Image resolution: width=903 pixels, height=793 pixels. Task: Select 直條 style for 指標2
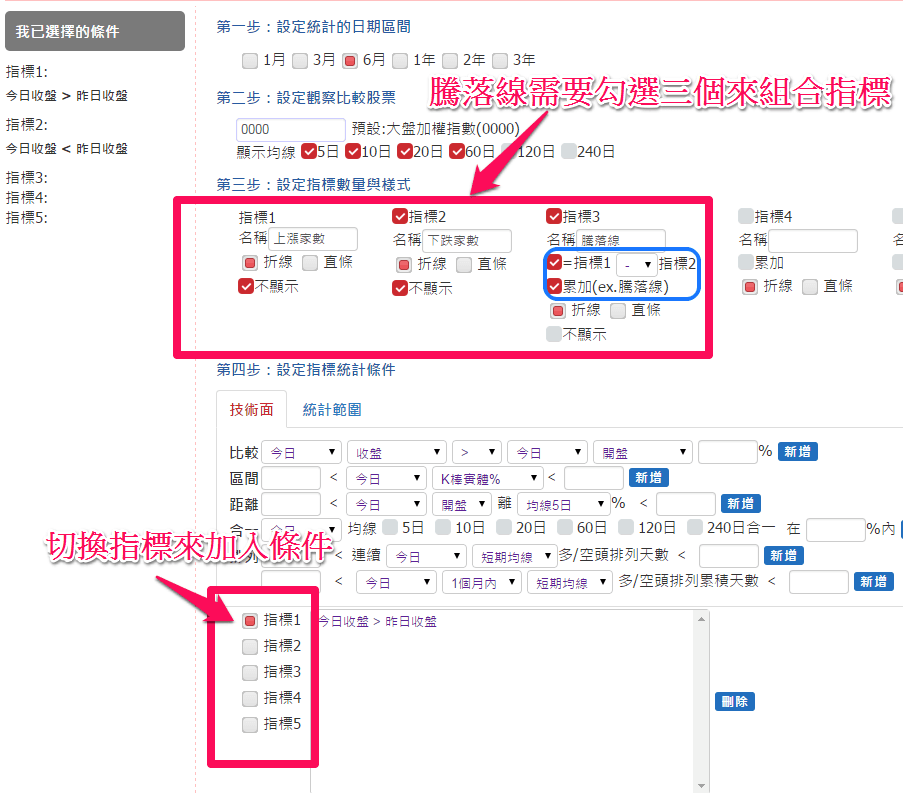coord(464,265)
